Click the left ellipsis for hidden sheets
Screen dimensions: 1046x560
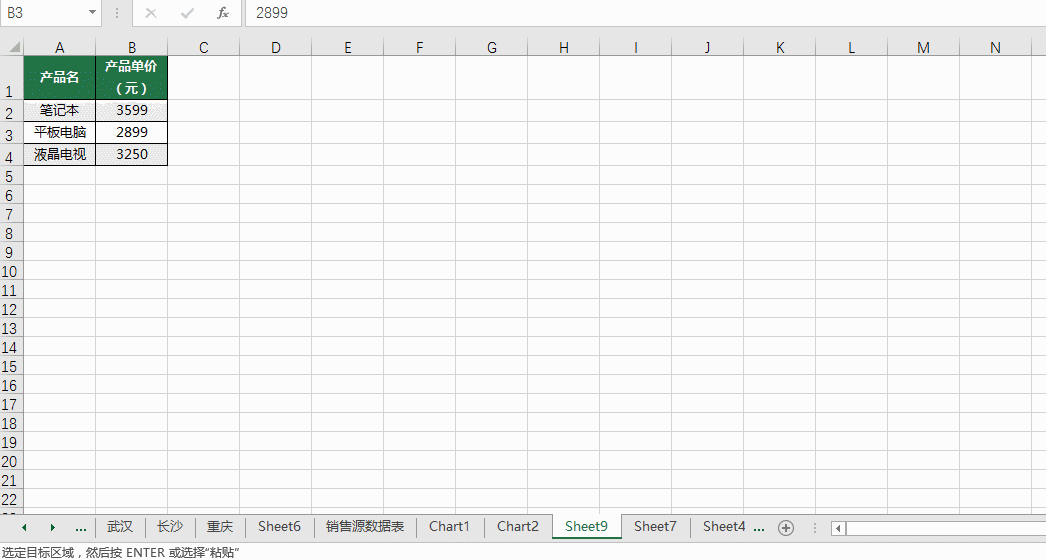click(x=81, y=528)
